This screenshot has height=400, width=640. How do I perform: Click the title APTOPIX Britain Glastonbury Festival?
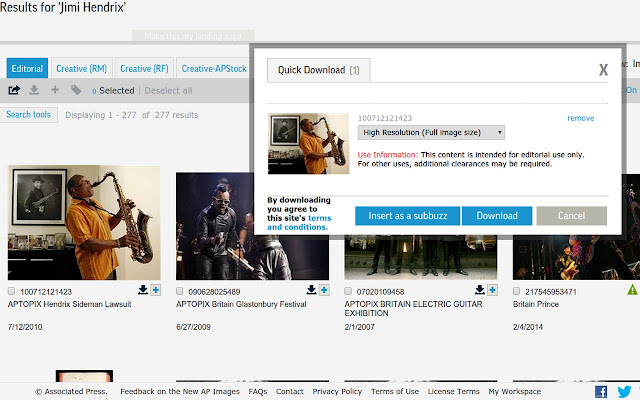[241, 304]
